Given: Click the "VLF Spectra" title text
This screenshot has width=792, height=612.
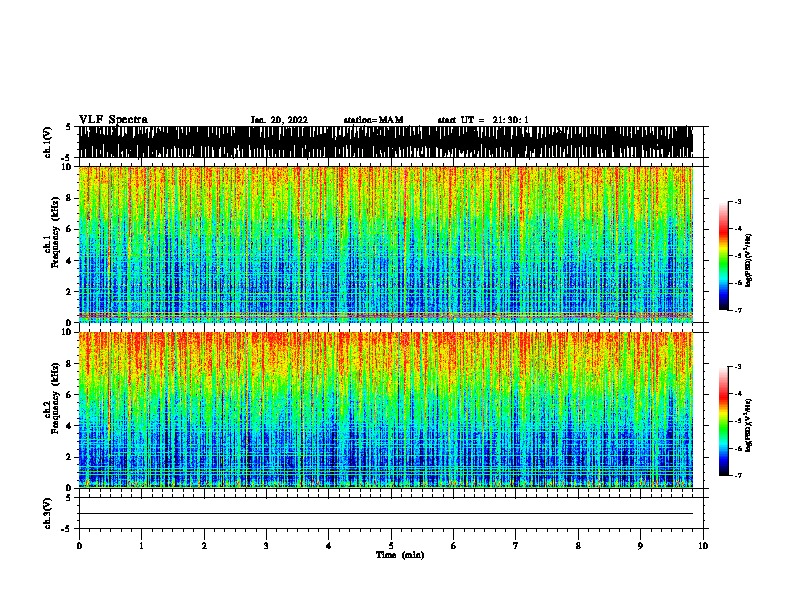Looking at the screenshot, I should [113, 120].
